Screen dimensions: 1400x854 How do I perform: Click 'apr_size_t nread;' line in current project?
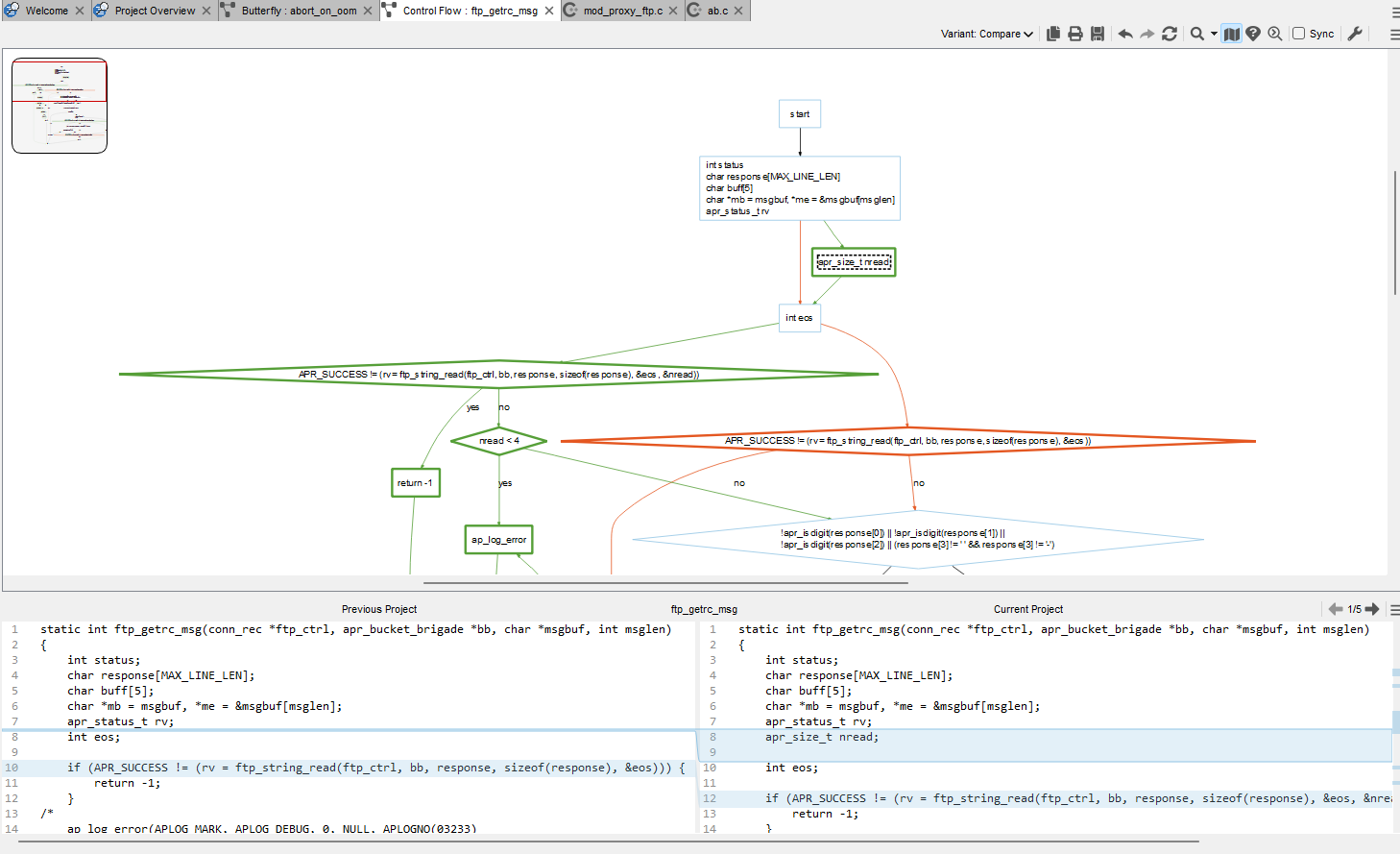point(822,737)
